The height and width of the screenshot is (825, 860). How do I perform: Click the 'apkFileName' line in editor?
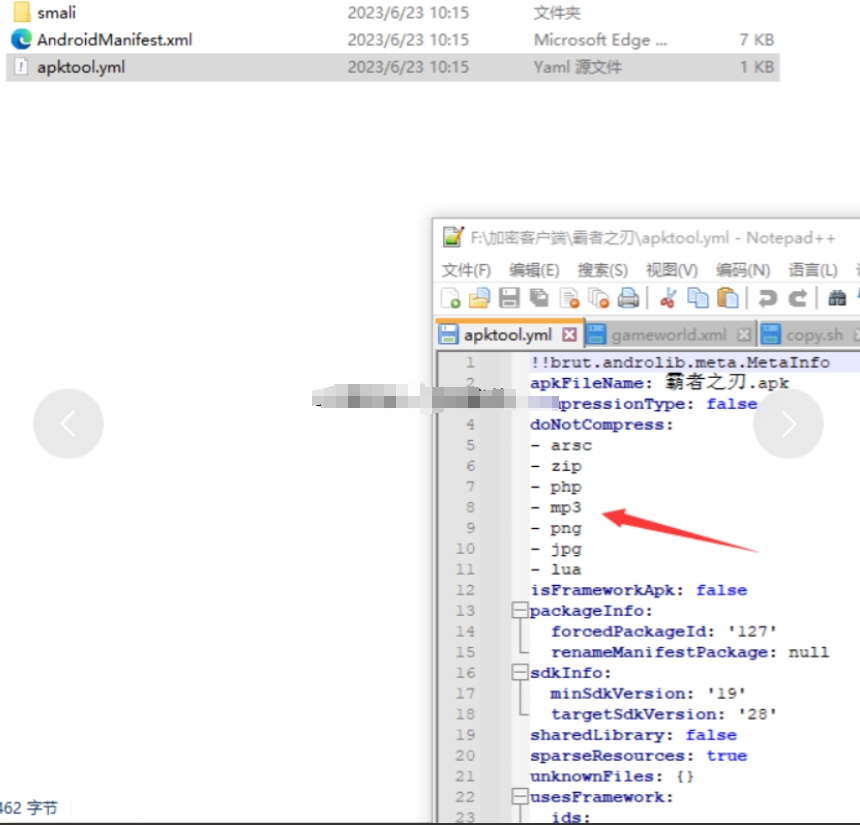(659, 382)
